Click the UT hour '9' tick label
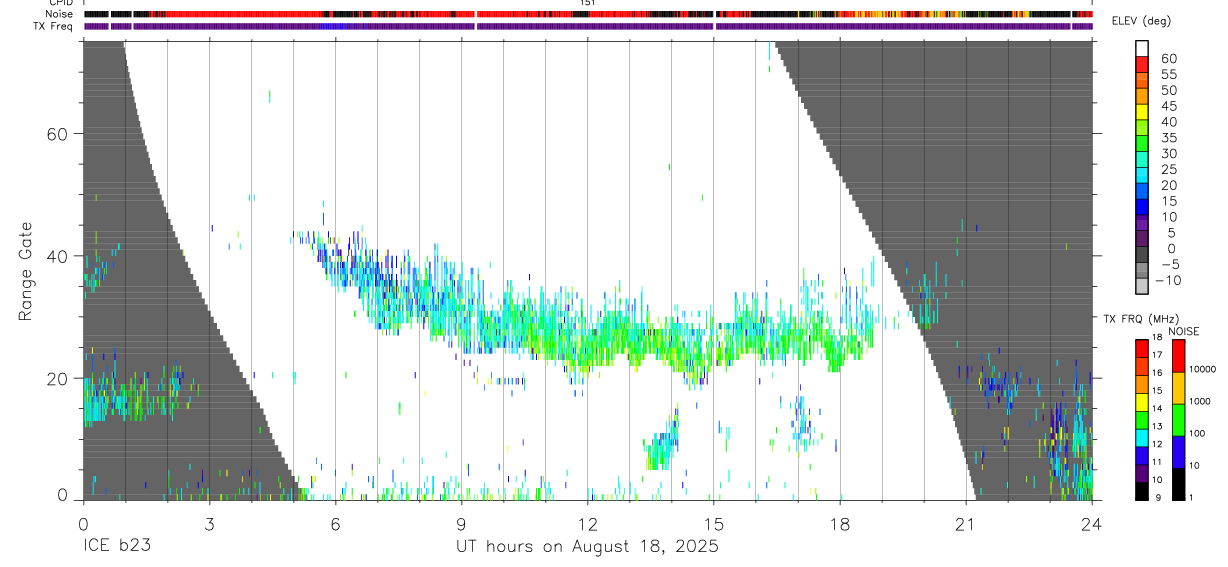 461,523
